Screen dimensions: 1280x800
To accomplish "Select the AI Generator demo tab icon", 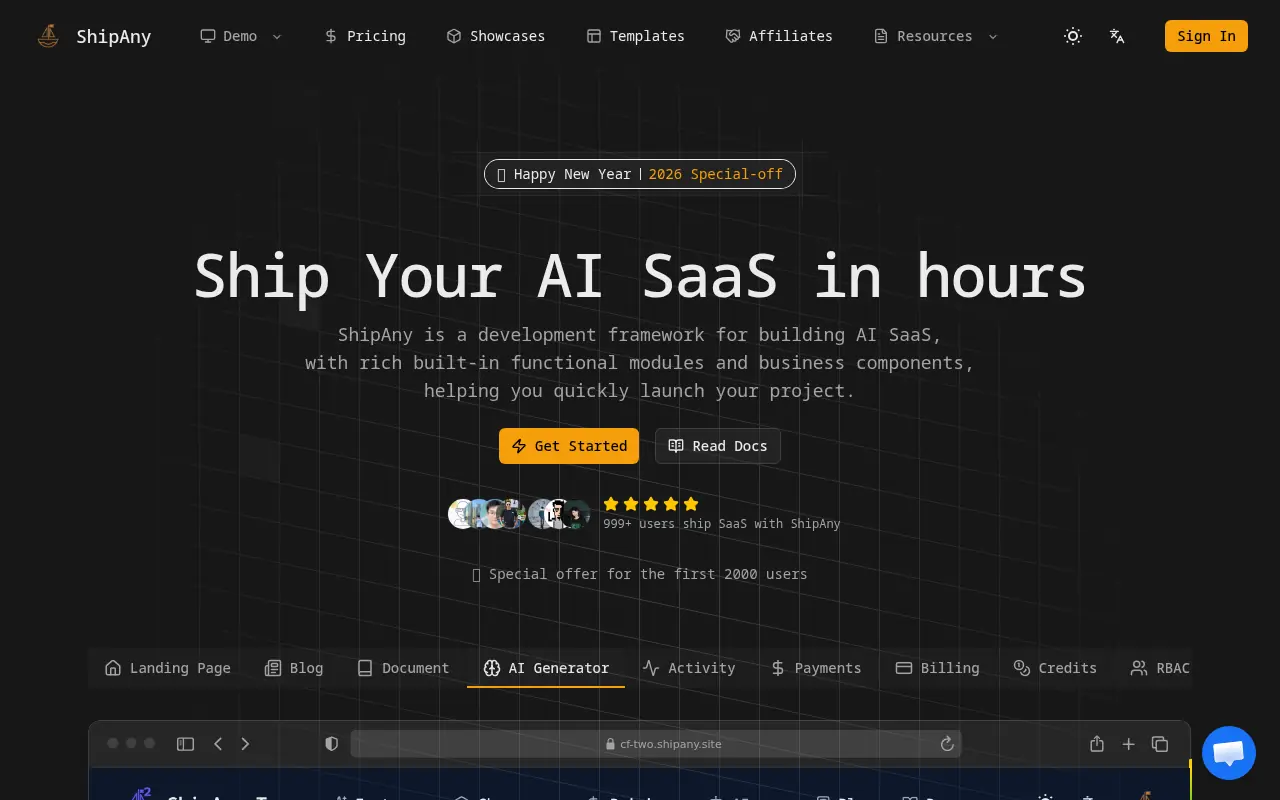I will (492, 668).
